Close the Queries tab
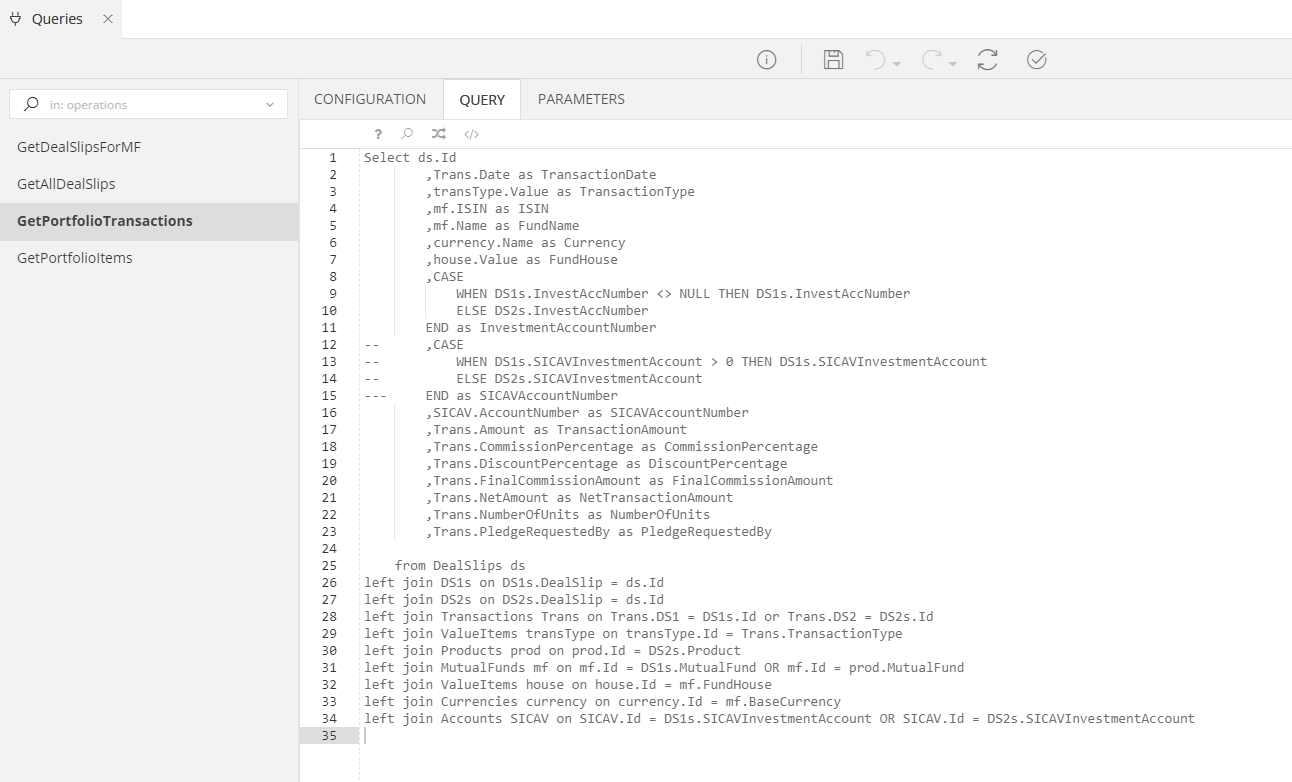The height and width of the screenshot is (782, 1292). click(108, 19)
